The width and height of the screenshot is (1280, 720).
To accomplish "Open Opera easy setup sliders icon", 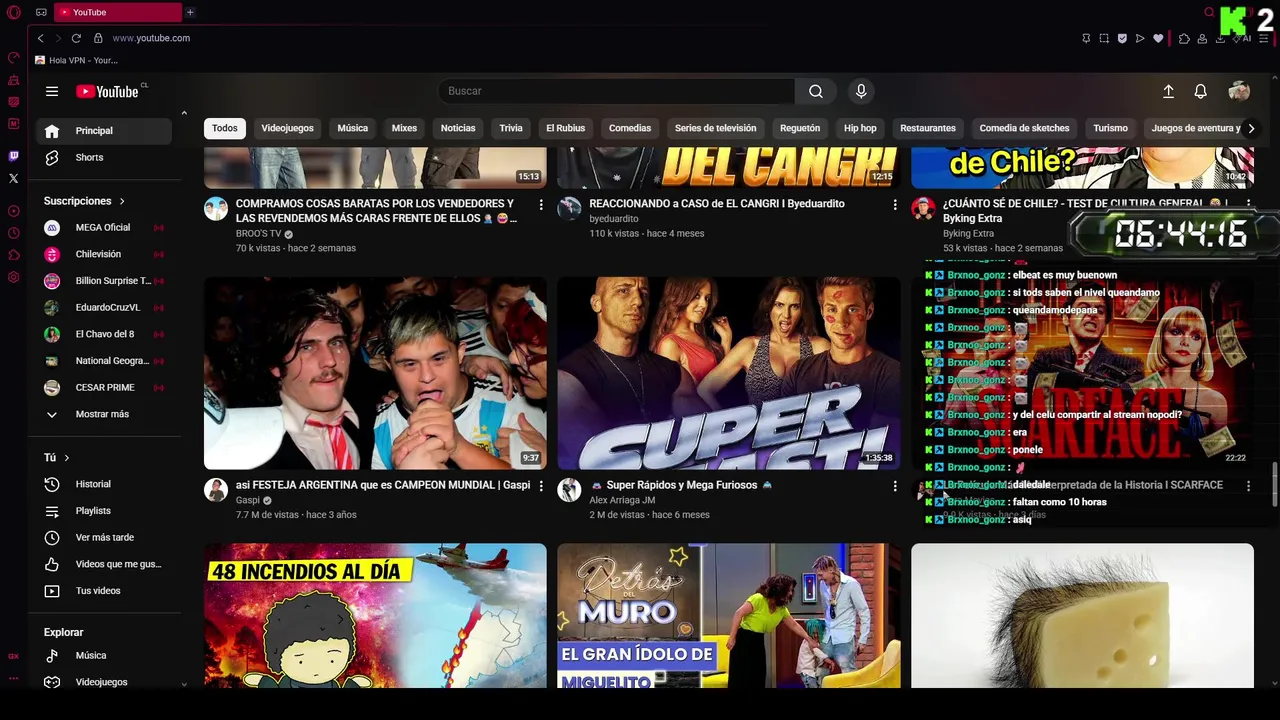I will tap(1262, 38).
